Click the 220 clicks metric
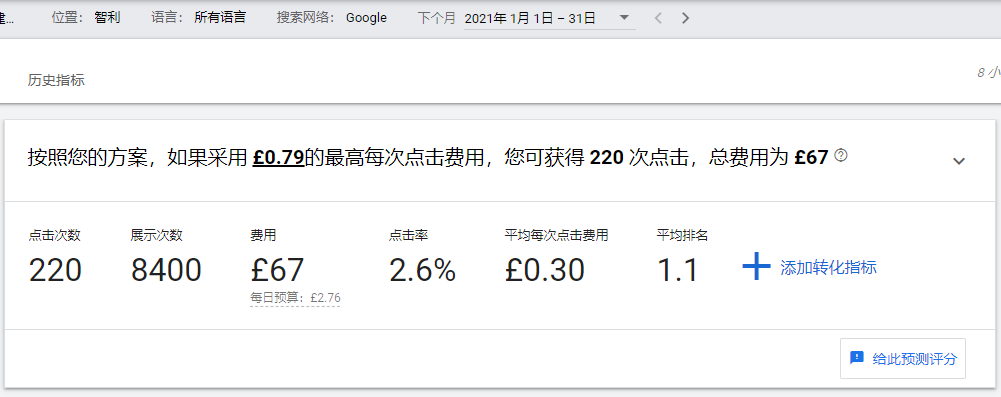Viewport: 1001px width, 397px height. [55, 270]
